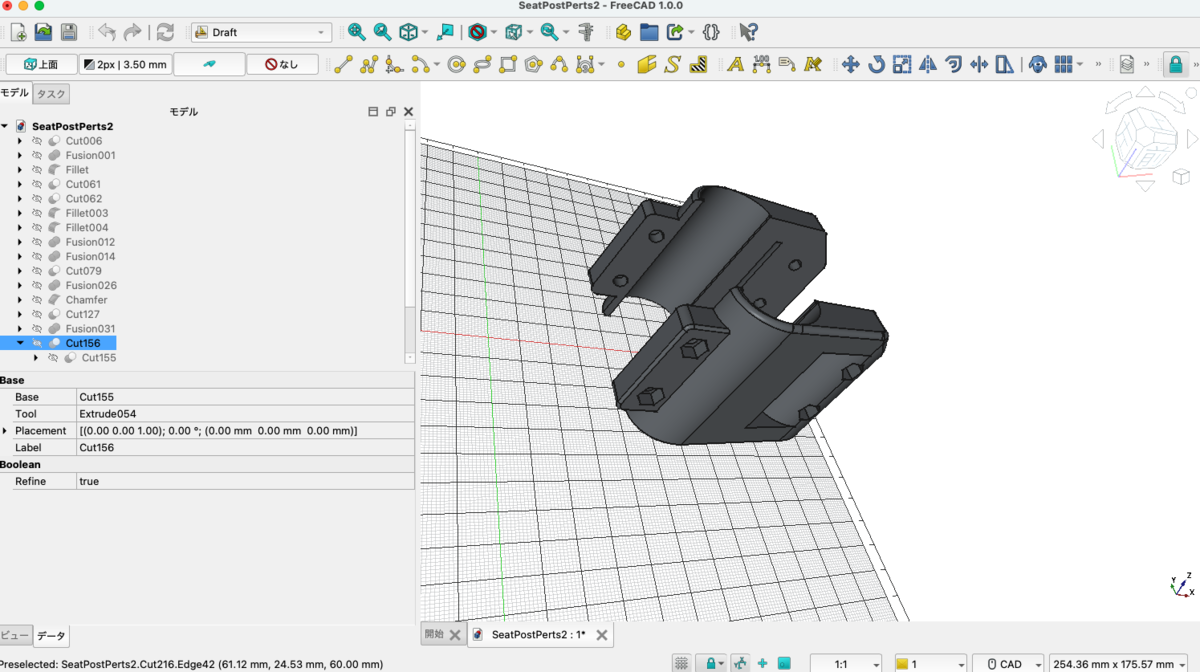This screenshot has height=672, width=1200.
Task: Toggle visibility of Cut156
Action: (x=37, y=343)
